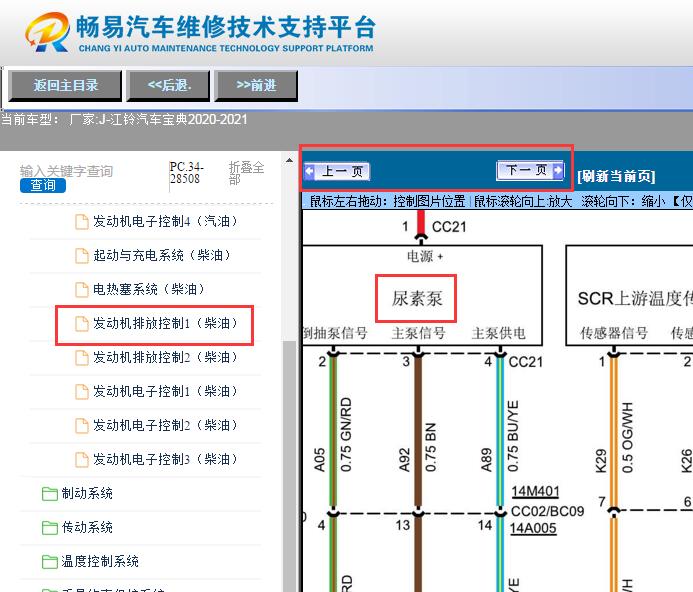Click the left arrow icon on 上一页
This screenshot has height=592, width=693.
tap(310, 171)
